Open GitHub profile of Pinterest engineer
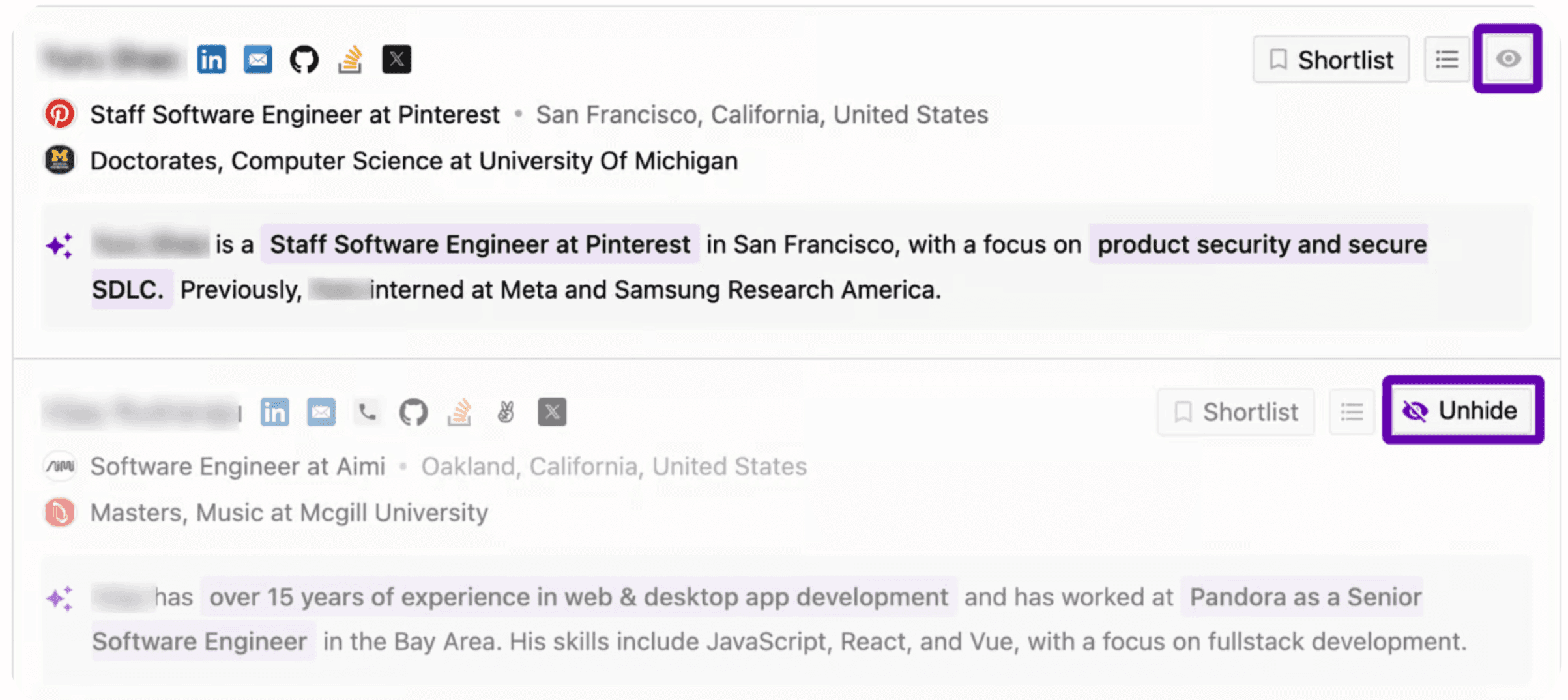 [x=304, y=60]
